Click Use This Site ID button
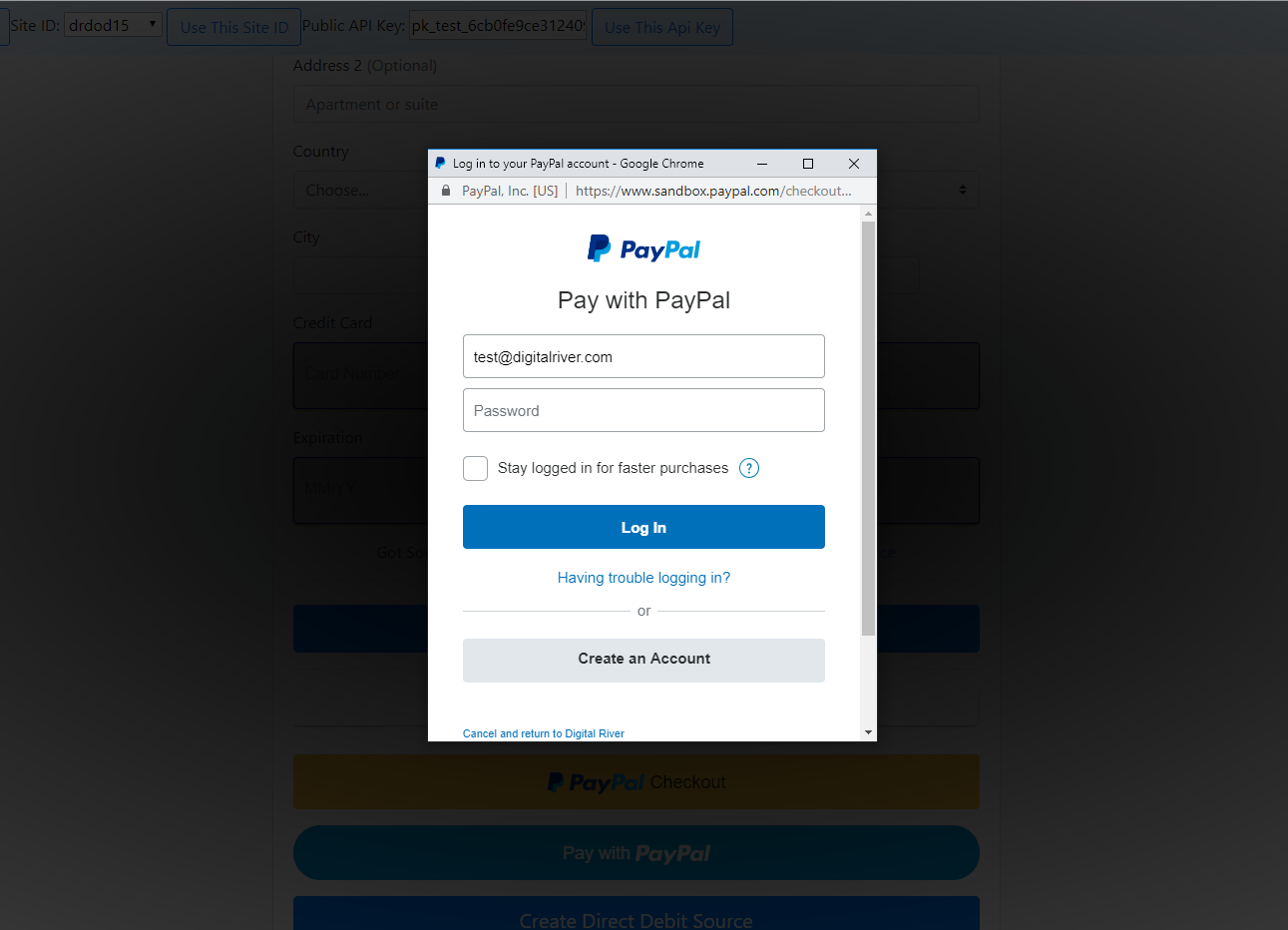The image size is (1288, 930). coord(234,27)
